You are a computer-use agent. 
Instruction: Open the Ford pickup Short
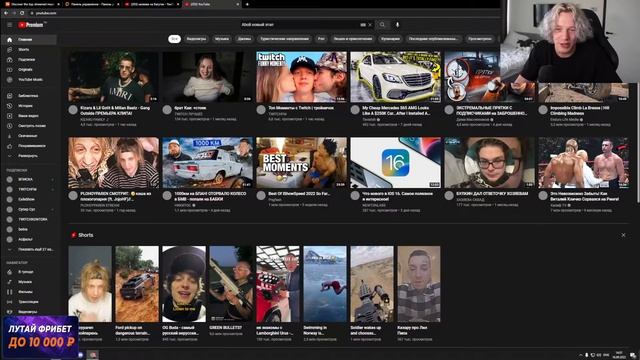click(x=137, y=284)
